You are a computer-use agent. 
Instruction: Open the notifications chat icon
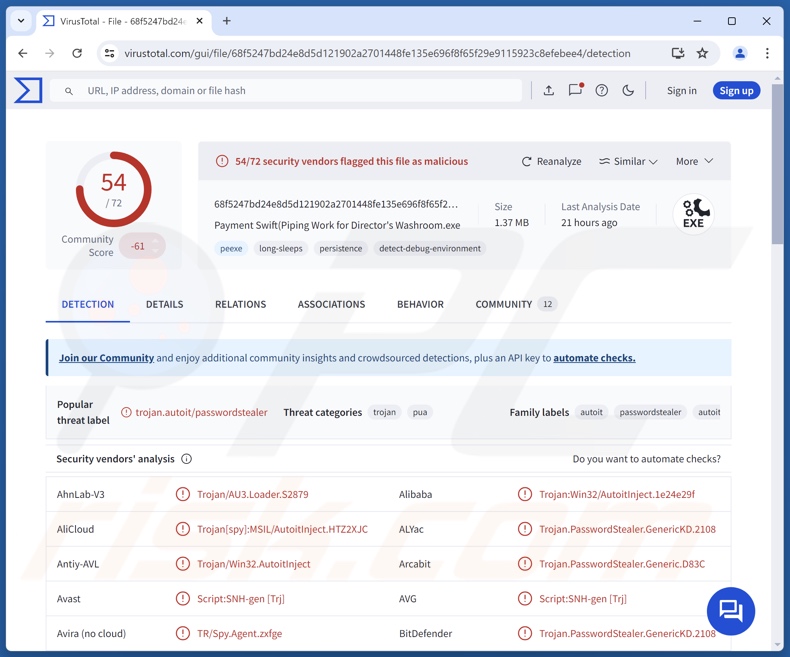575,90
